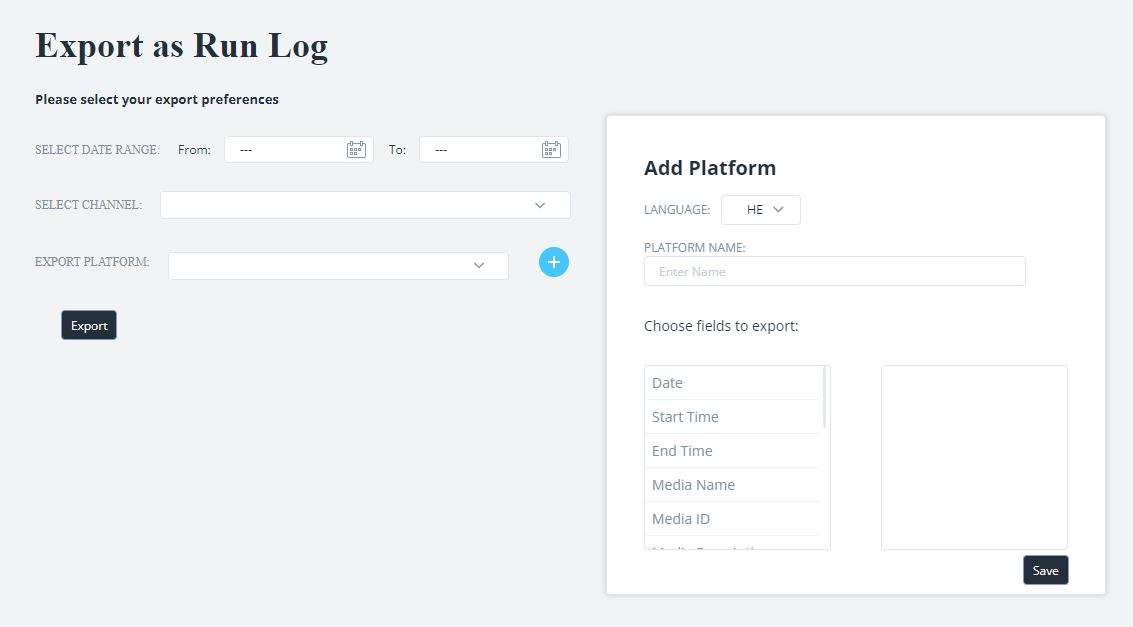Screen dimensions: 1133x627
Task: Click the To date text field
Action: click(x=480, y=150)
